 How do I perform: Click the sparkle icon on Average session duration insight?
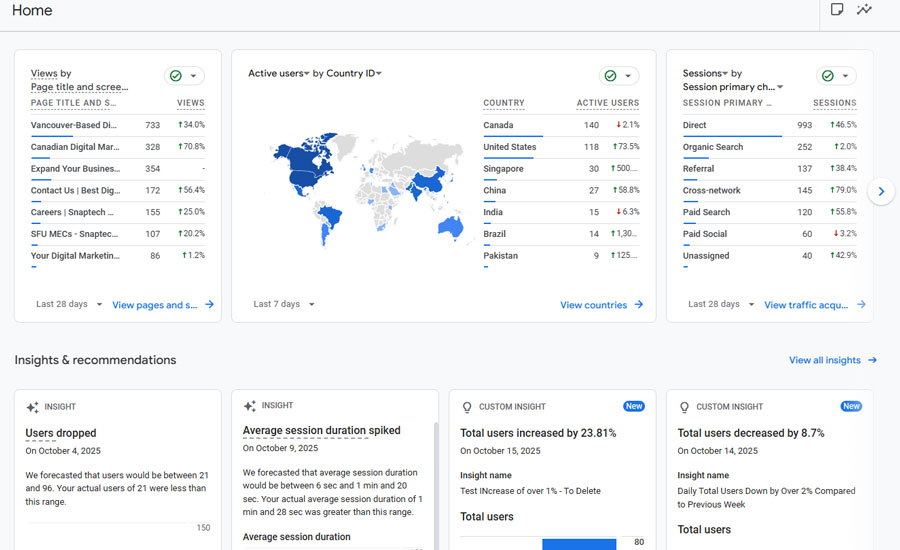click(250, 406)
